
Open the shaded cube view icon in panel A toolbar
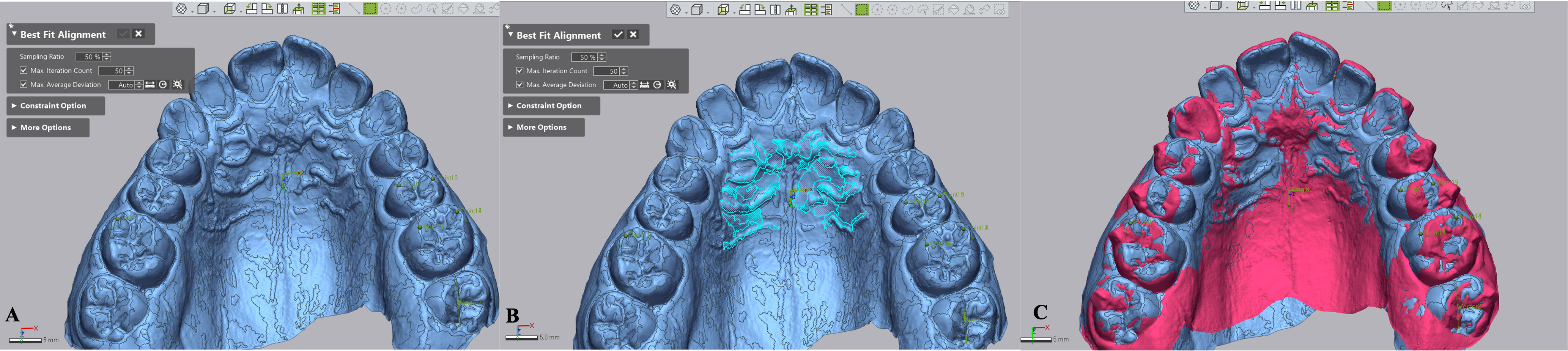pyautogui.click(x=203, y=8)
